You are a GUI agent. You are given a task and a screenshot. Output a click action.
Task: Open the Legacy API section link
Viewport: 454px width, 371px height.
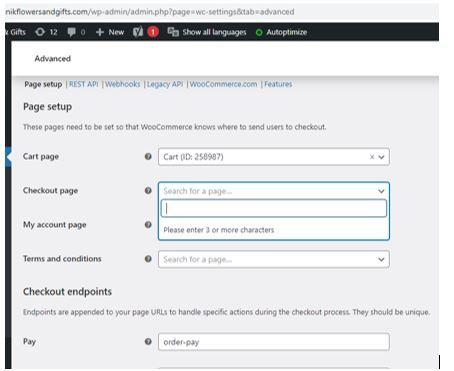(165, 84)
